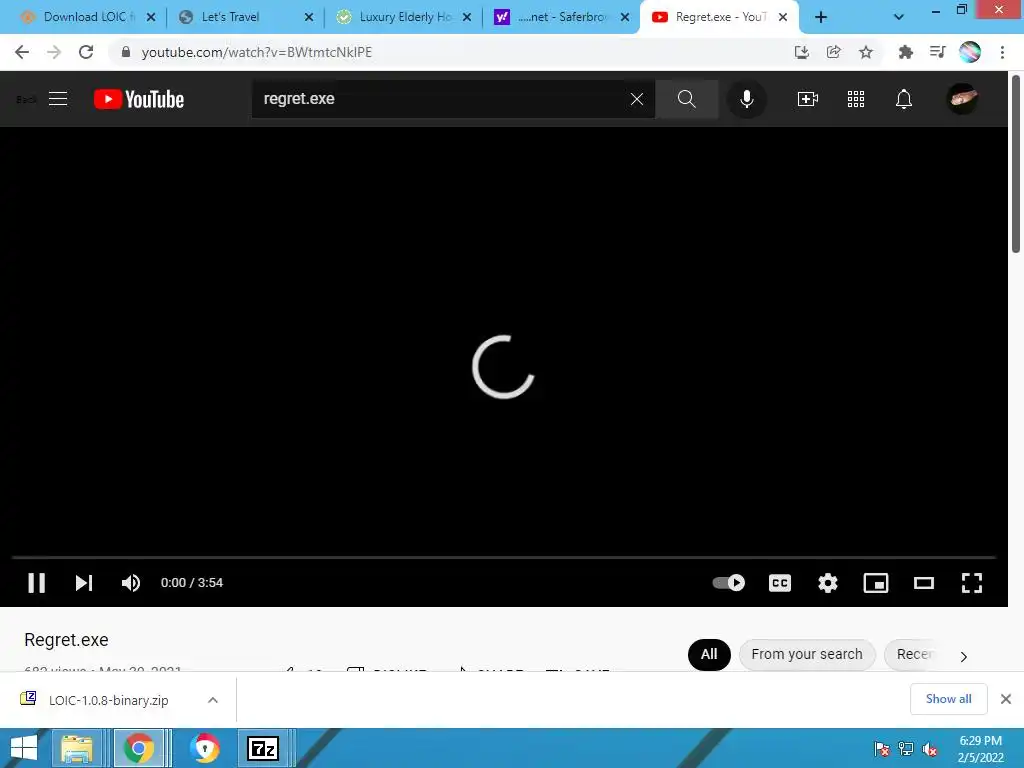Close the downloads bar
This screenshot has width=1024, height=768.
click(x=1006, y=699)
